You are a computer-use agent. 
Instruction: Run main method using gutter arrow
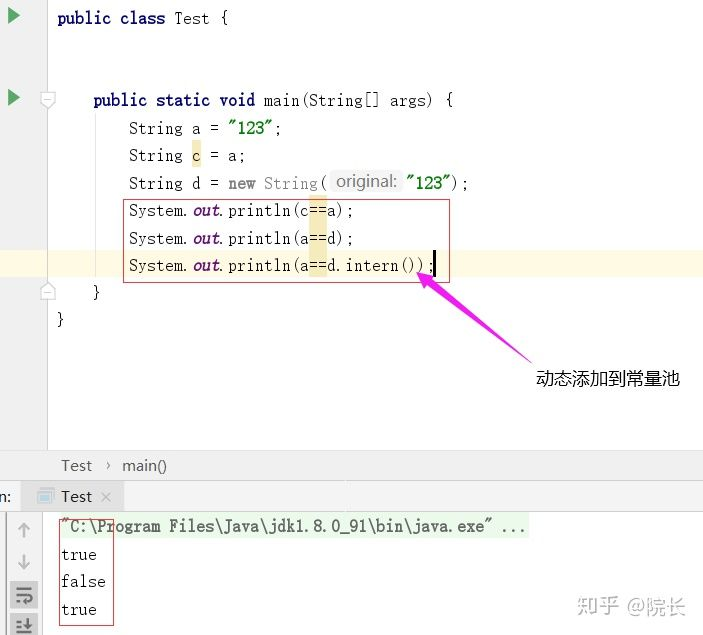(x=13, y=98)
